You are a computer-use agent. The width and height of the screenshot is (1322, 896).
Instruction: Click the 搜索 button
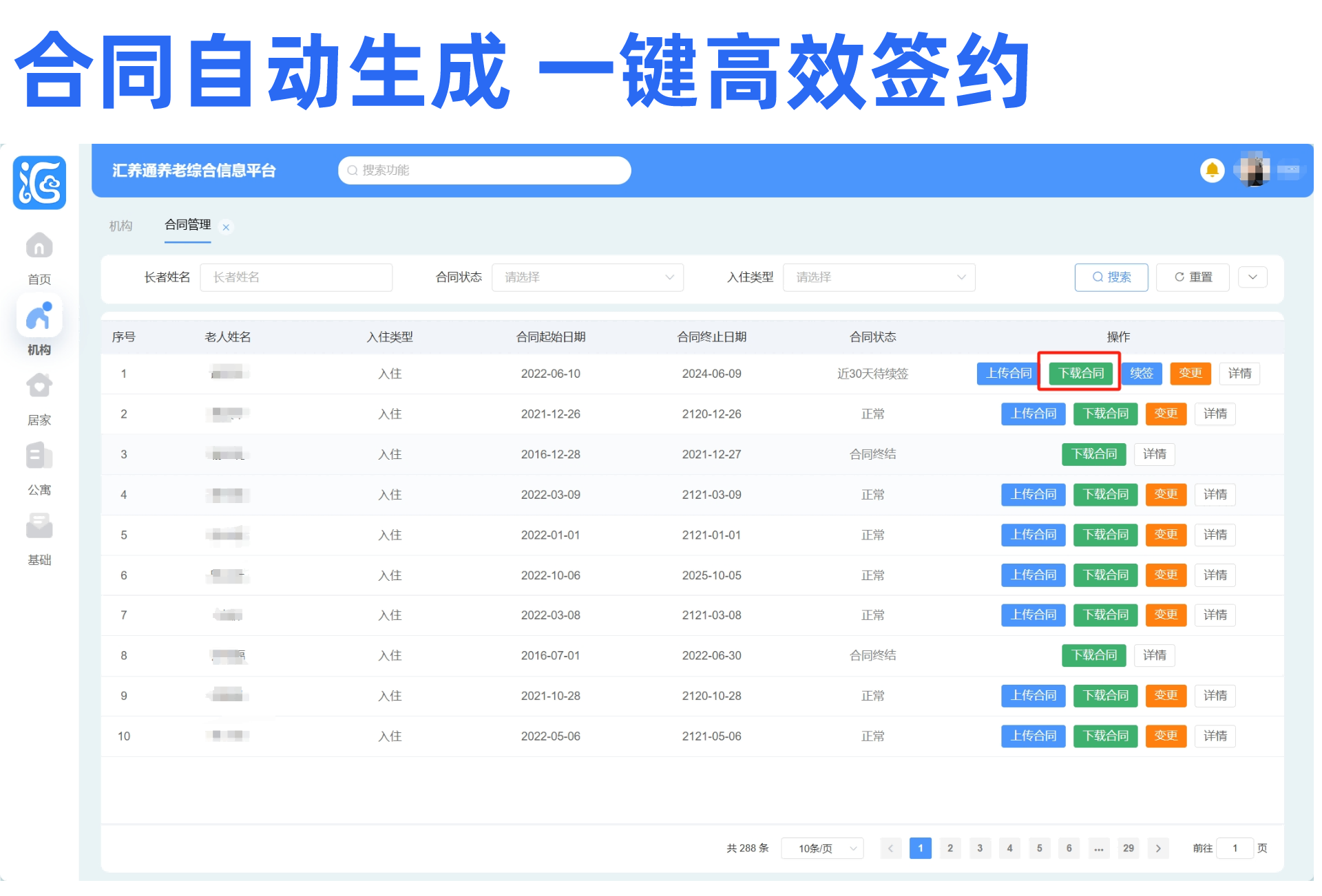click(1111, 277)
